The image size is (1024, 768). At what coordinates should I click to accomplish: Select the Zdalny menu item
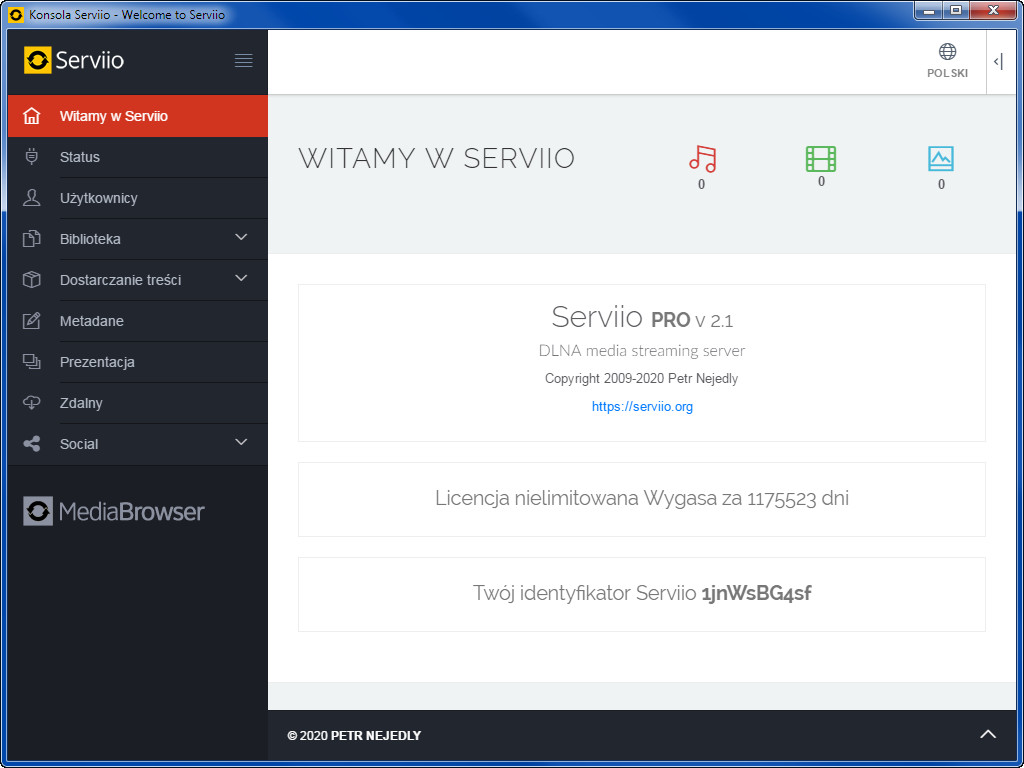pyautogui.click(x=138, y=403)
